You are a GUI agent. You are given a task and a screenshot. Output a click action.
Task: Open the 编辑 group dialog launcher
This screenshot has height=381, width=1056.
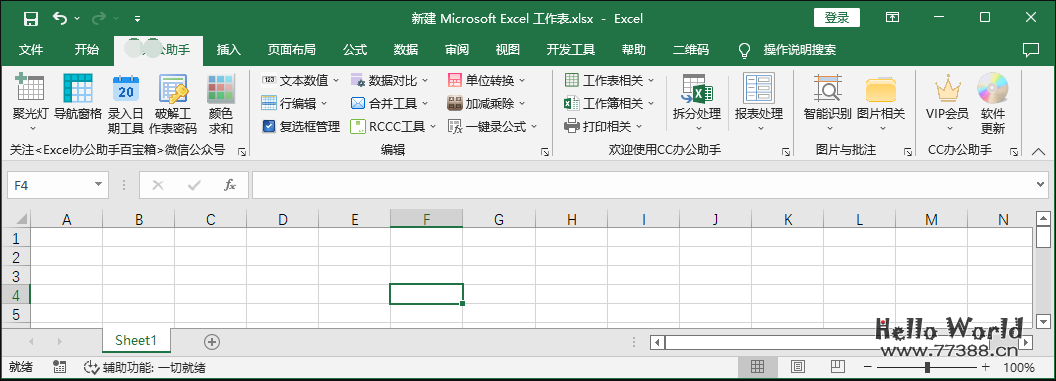point(545,153)
